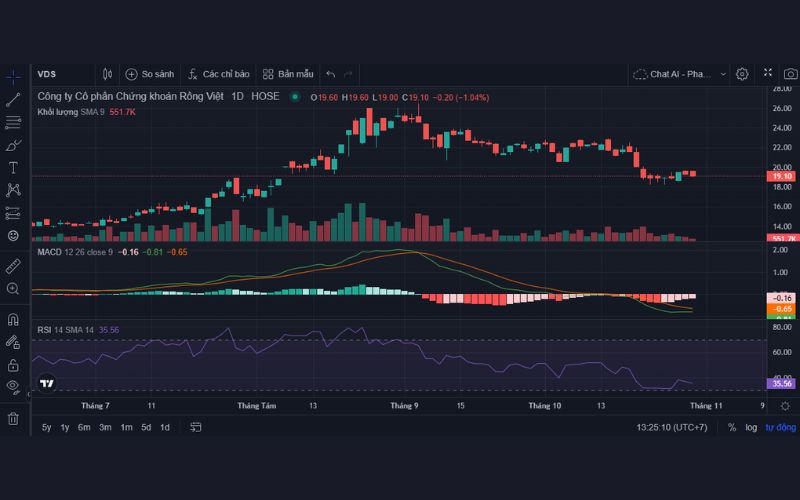Take a chart snapshot with camera icon
Image resolution: width=800 pixels, height=500 pixels.
(790, 74)
